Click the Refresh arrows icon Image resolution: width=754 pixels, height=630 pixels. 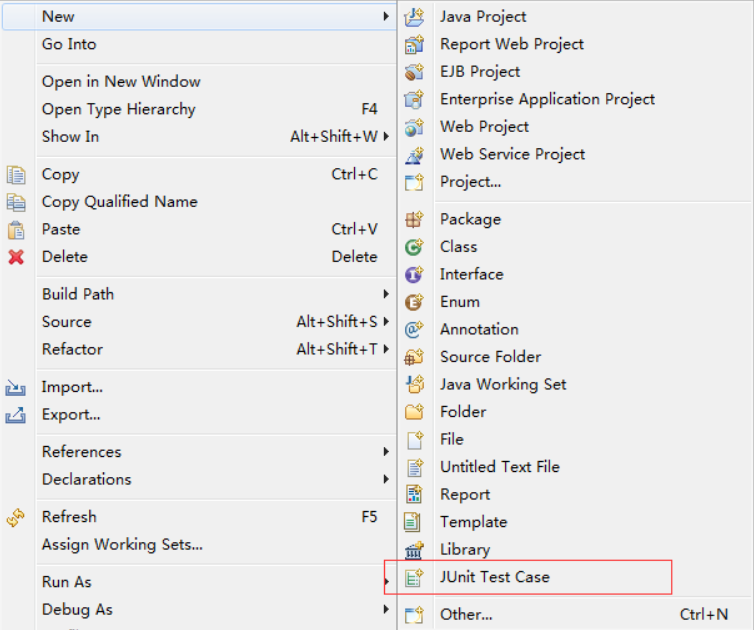pos(16,517)
